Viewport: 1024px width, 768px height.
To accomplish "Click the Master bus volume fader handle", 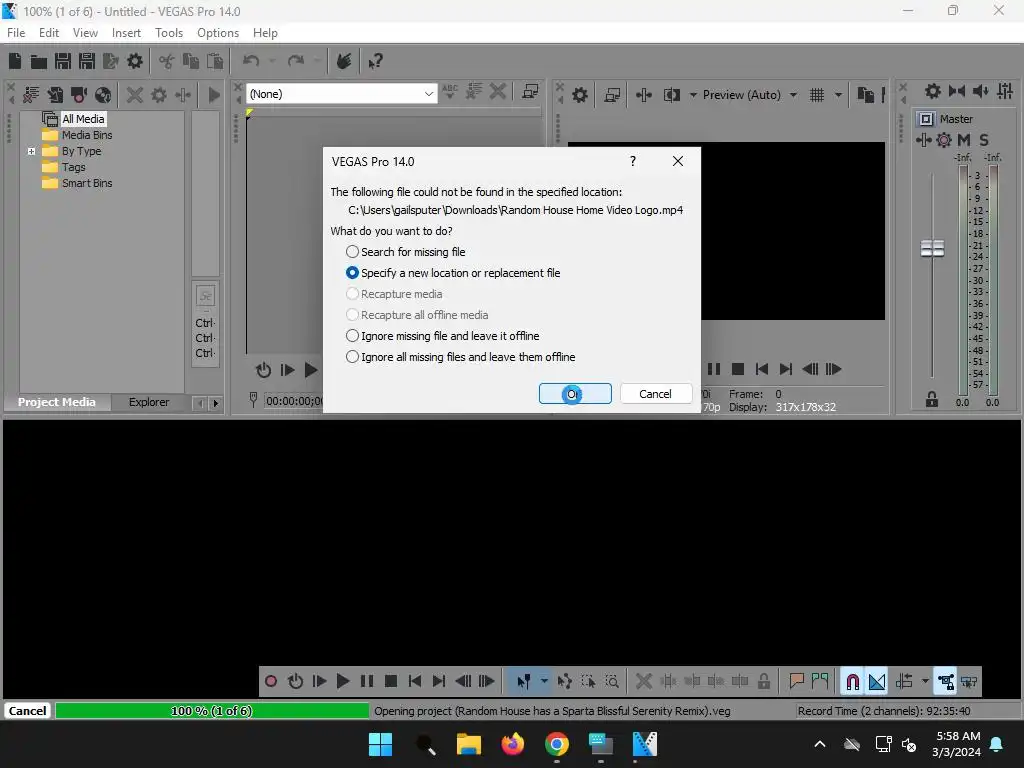I will tap(932, 248).
